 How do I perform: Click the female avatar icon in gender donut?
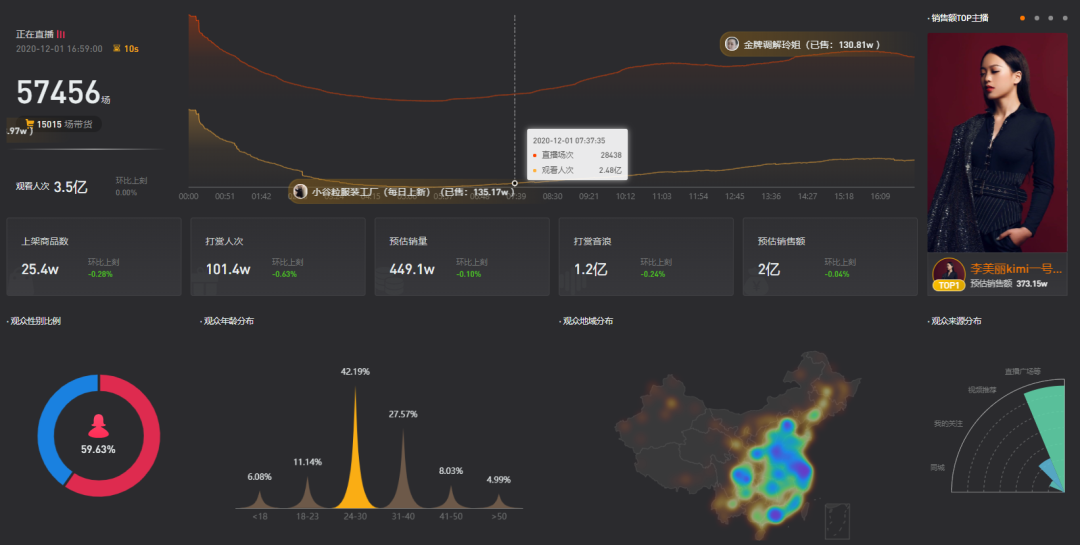tap(98, 426)
